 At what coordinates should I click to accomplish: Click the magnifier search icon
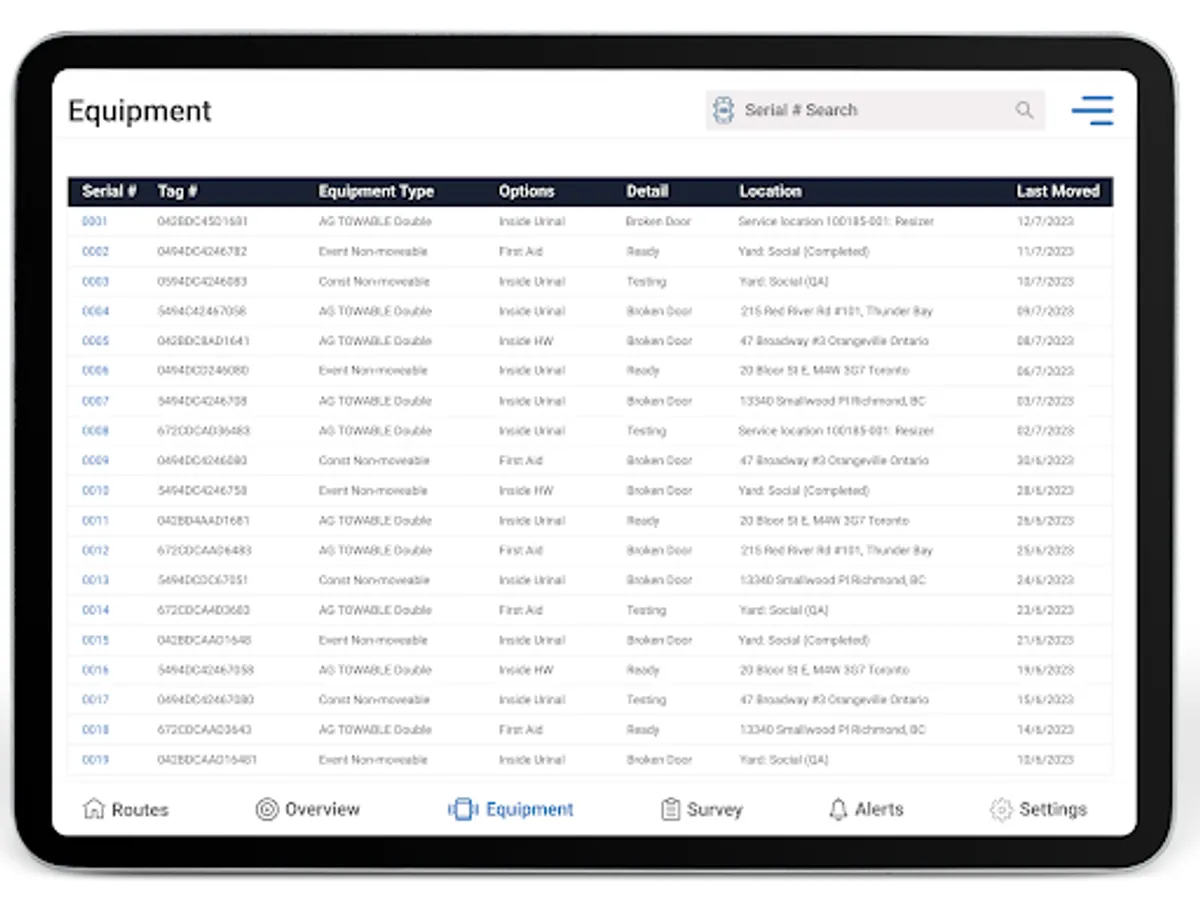pos(1024,110)
